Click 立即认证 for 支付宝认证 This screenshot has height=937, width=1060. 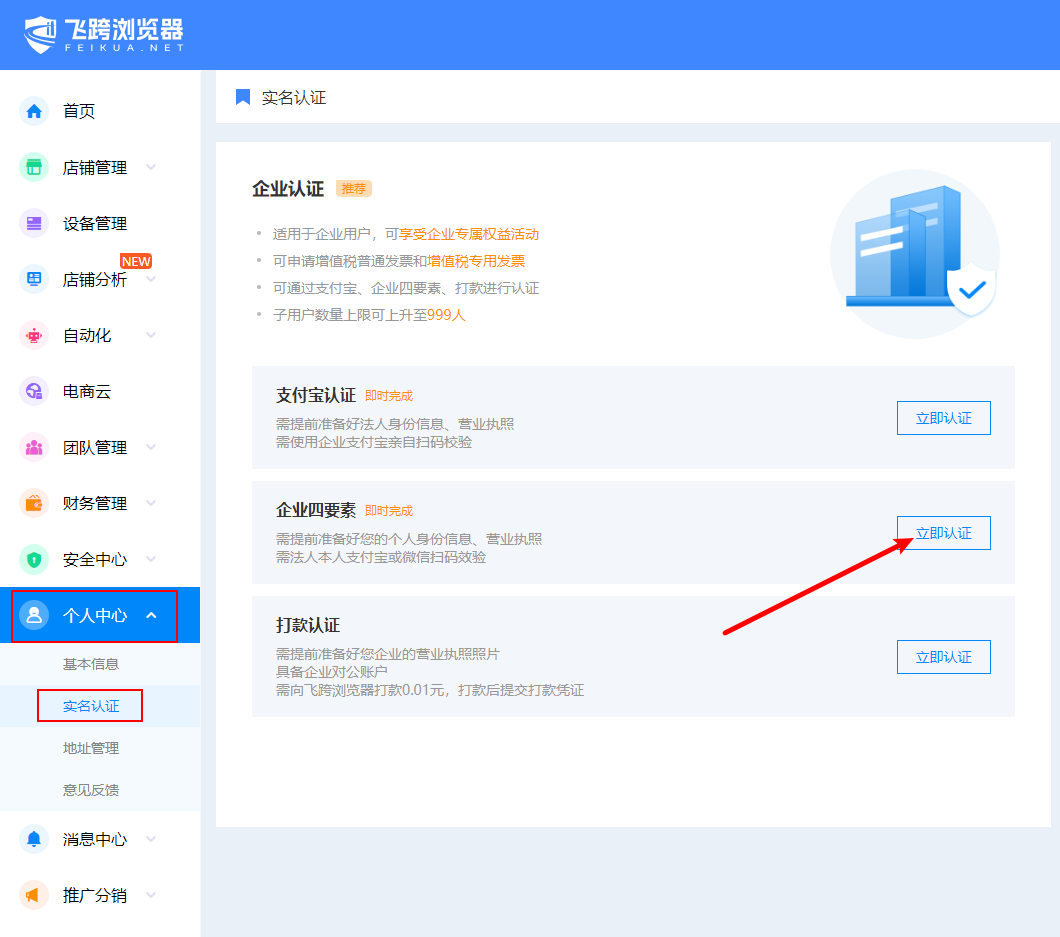pos(943,418)
